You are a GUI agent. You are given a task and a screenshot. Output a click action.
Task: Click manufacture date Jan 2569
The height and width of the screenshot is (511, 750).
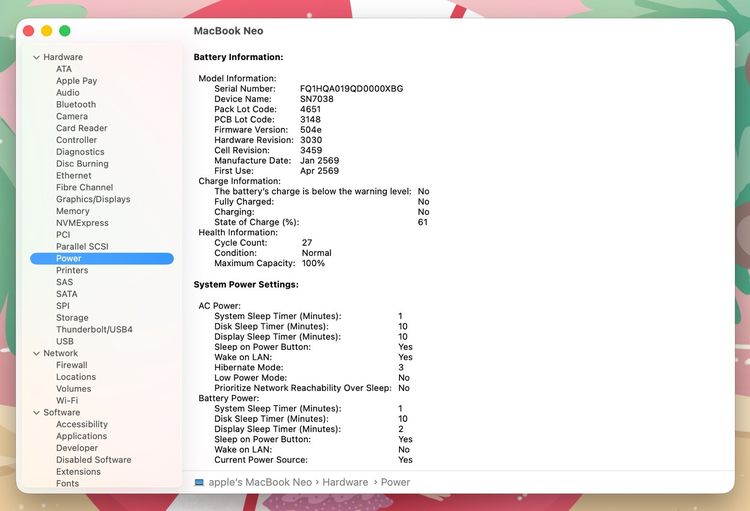pos(320,161)
